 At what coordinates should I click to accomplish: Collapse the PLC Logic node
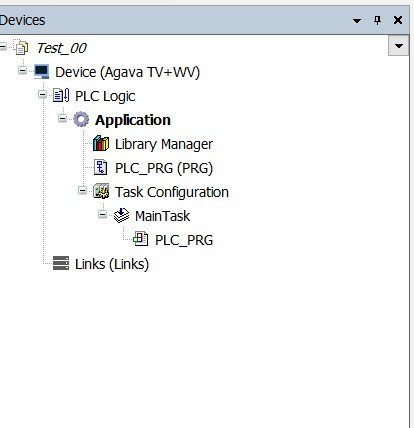pos(42,95)
